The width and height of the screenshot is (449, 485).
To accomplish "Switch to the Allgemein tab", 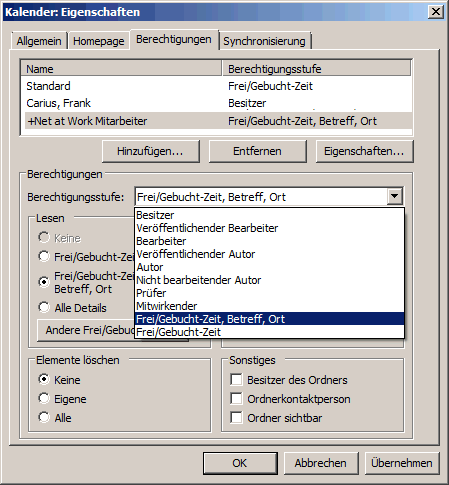I will [x=39, y=41].
